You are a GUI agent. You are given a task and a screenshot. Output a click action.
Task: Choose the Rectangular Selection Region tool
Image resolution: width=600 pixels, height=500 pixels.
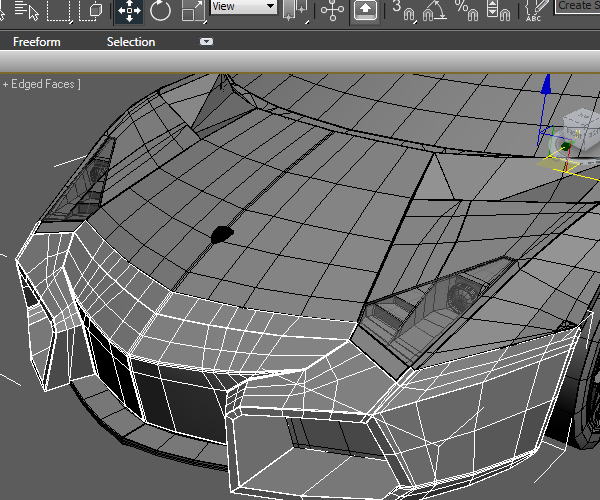tap(59, 11)
